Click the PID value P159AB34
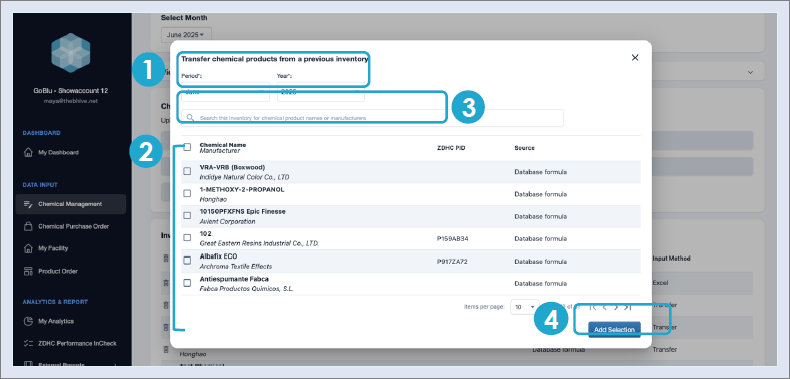The width and height of the screenshot is (790, 379). (452, 238)
